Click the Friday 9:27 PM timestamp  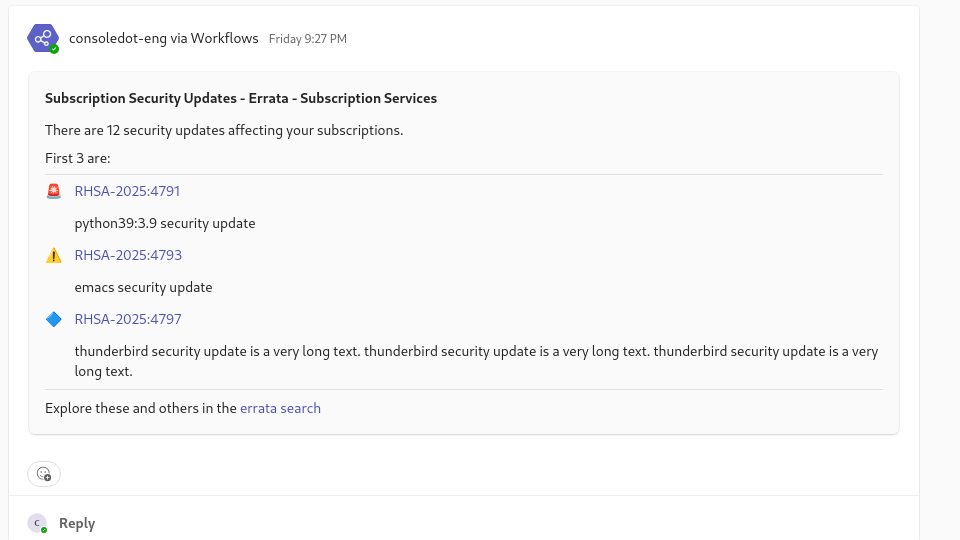tap(308, 39)
